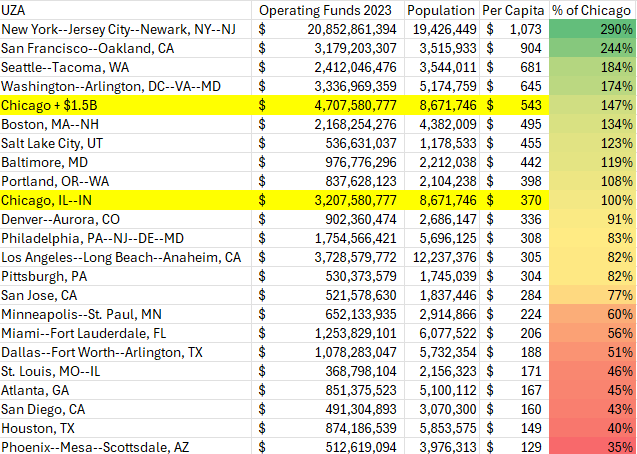Image resolution: width=637 pixels, height=454 pixels.
Task: Select per capita value 543
Action: click(x=514, y=105)
